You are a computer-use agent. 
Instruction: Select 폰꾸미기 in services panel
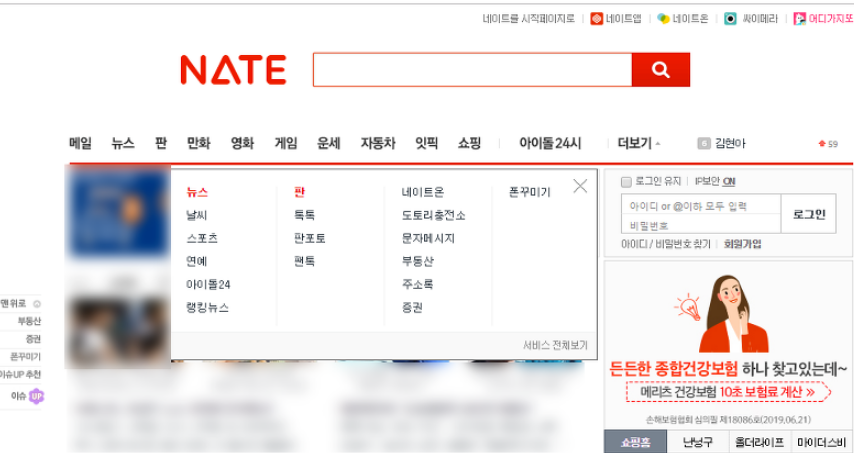(x=529, y=192)
